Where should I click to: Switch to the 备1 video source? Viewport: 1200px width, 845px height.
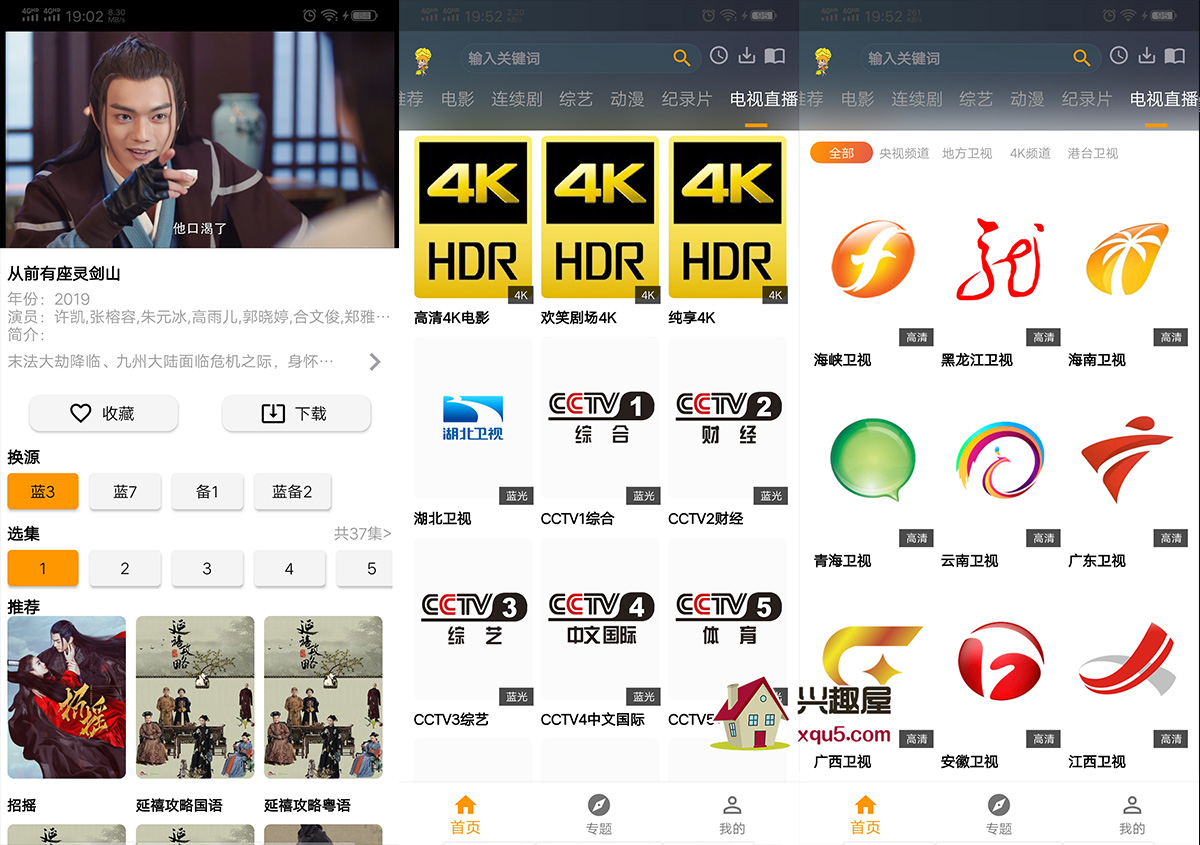pos(207,491)
